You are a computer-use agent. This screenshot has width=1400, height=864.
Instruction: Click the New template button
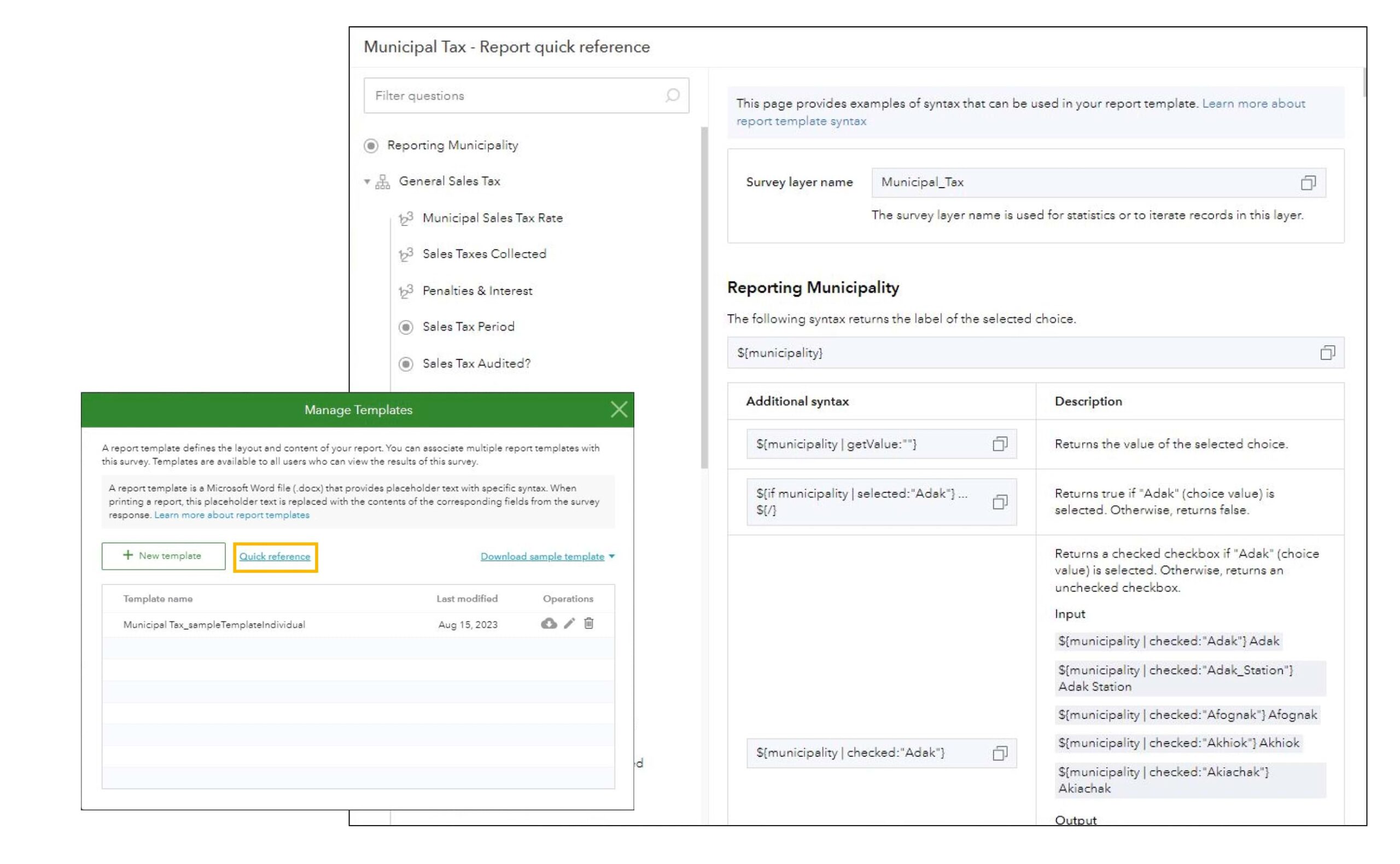point(164,556)
